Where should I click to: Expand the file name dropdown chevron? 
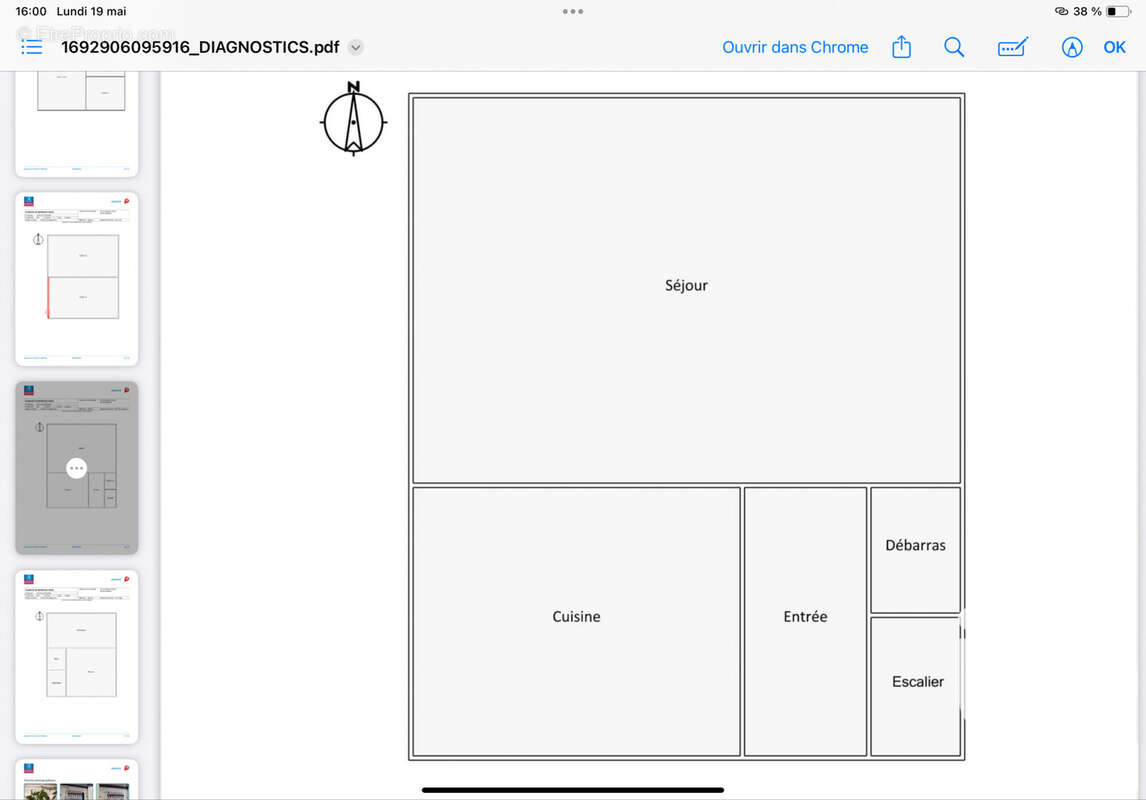point(356,47)
